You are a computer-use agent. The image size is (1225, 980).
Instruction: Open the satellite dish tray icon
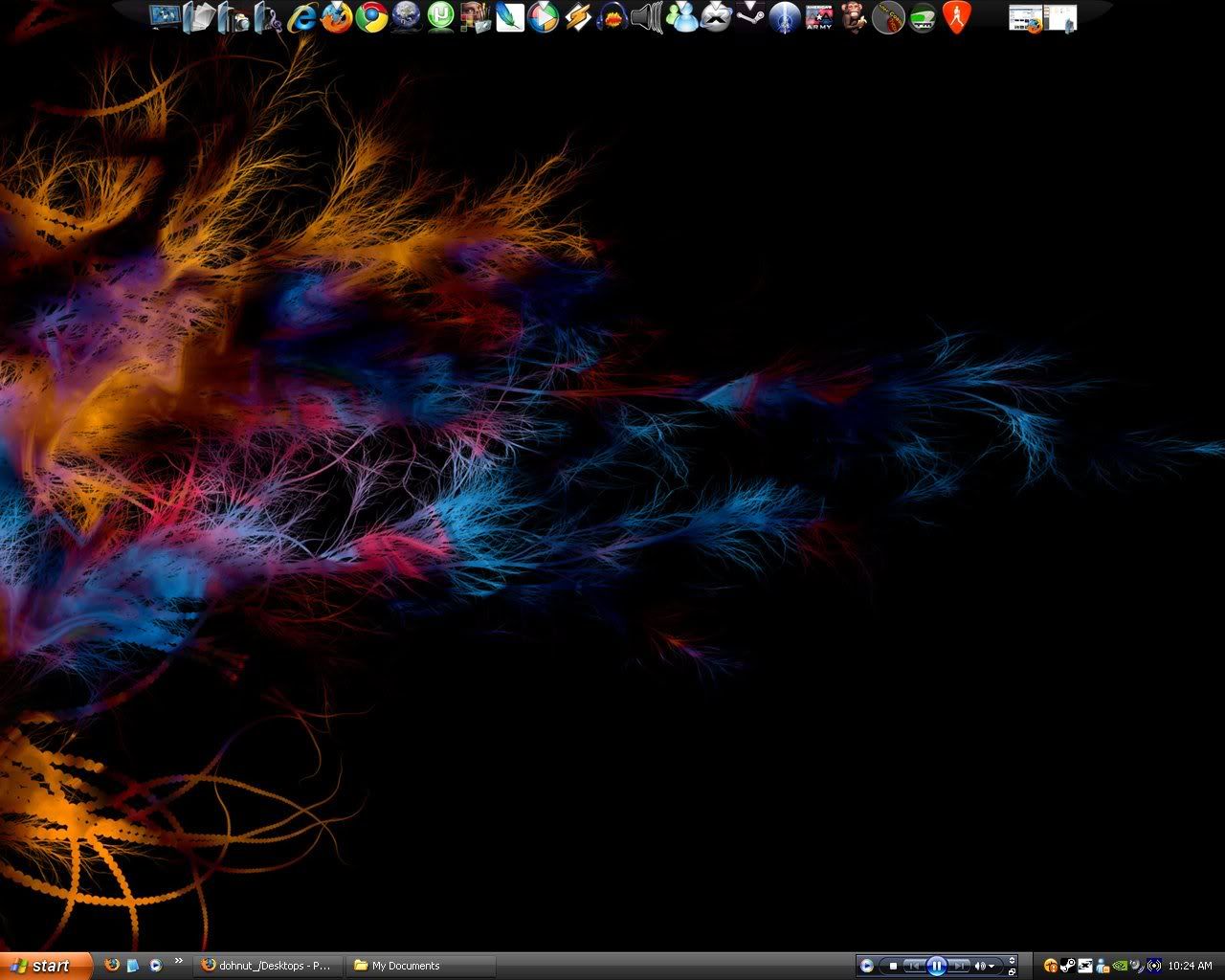coord(1136,966)
